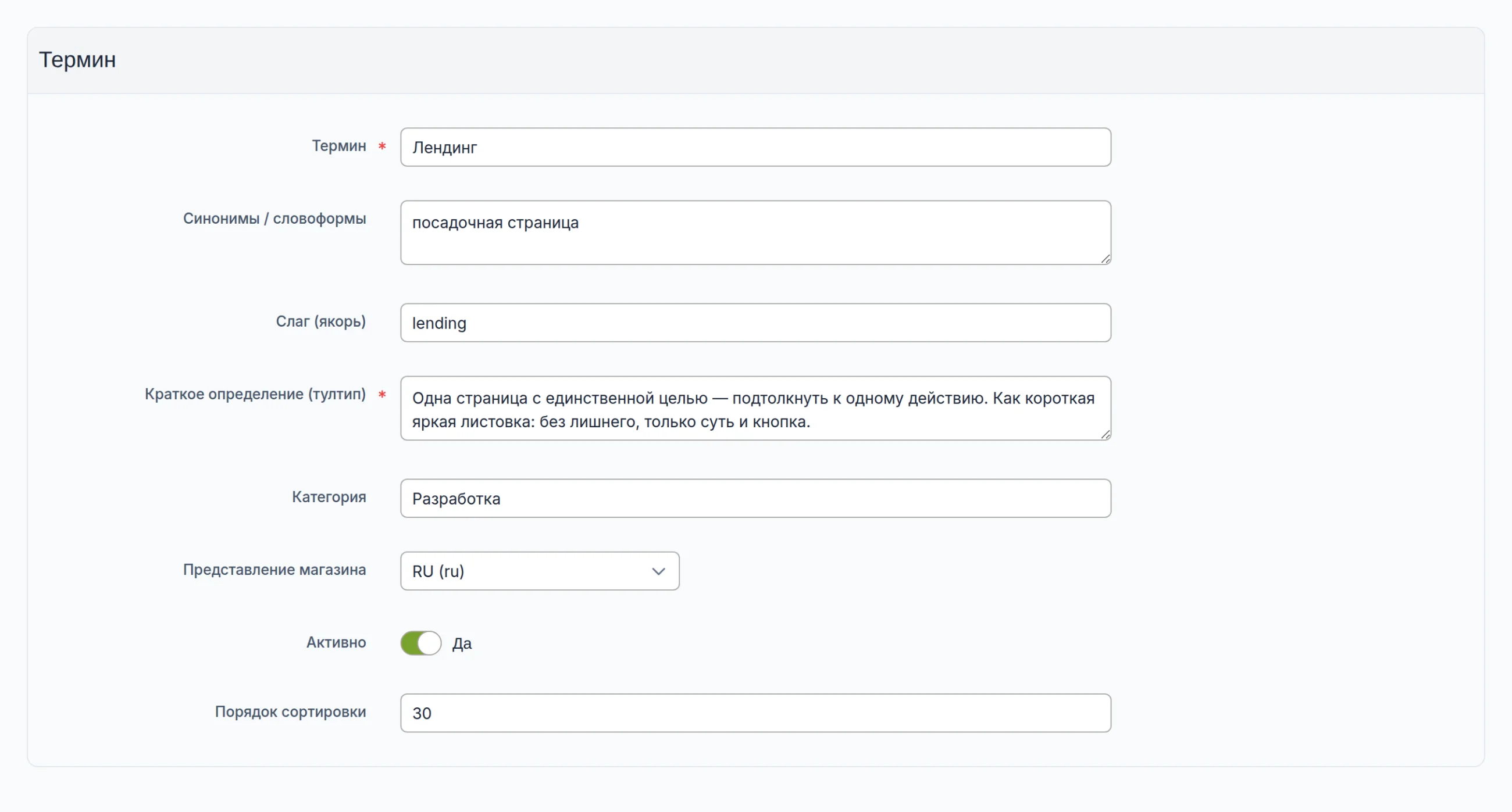This screenshot has height=812, width=1512.
Task: Click the resize handle of the synonyms textarea
Action: click(x=1106, y=259)
